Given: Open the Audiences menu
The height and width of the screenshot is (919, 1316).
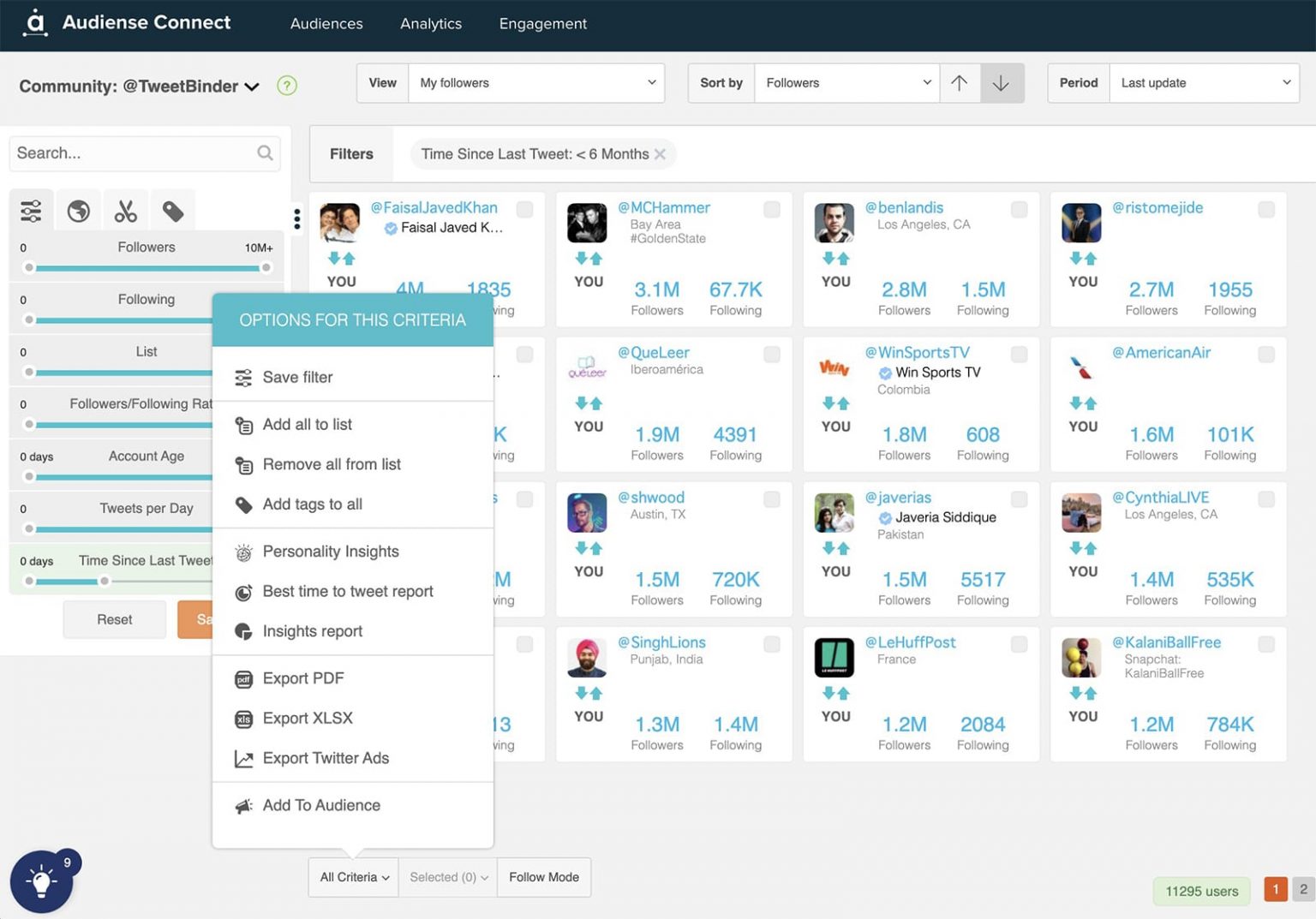Looking at the screenshot, I should 326,24.
